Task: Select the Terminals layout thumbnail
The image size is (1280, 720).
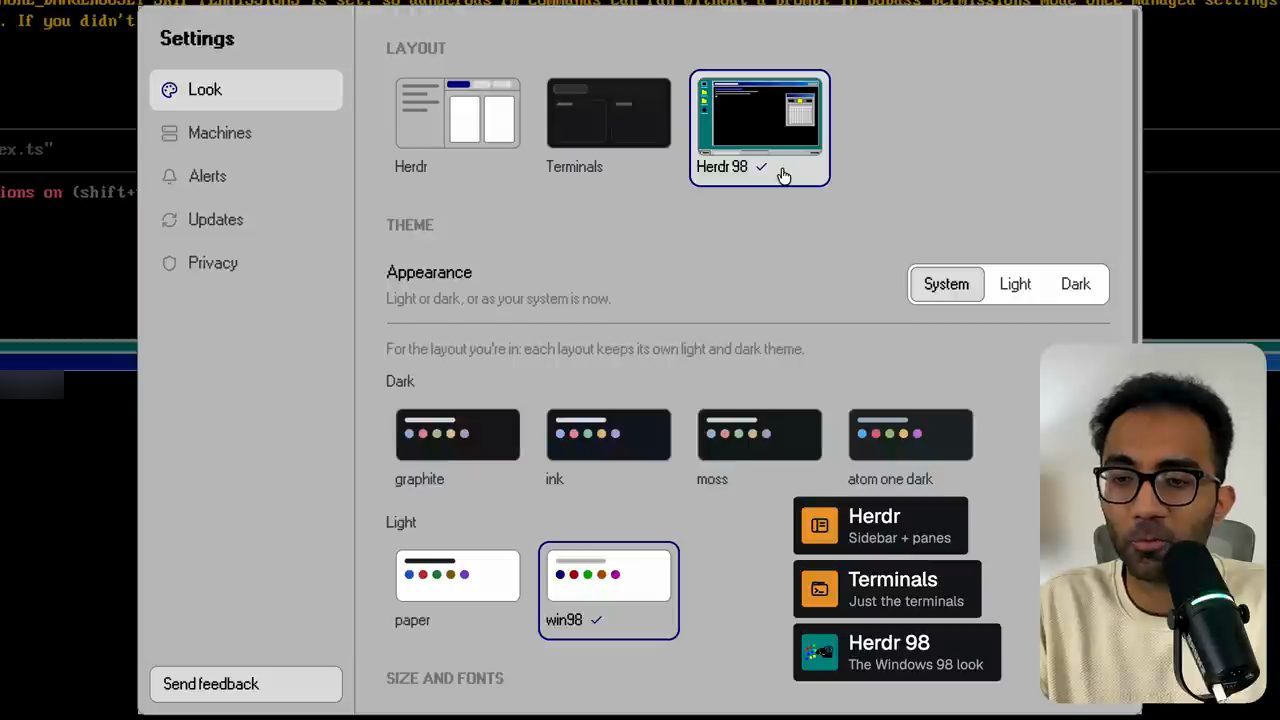Action: [608, 113]
